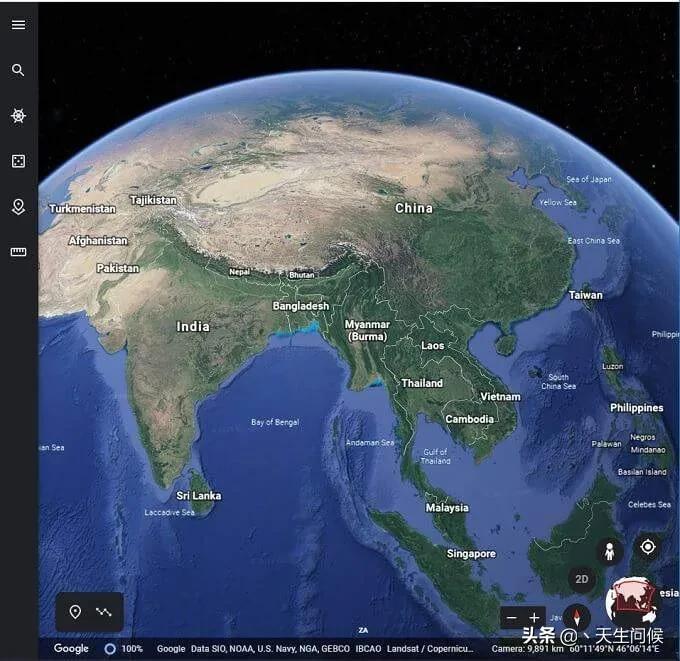
Task: Click the Google logo in status bar
Action: click(71, 648)
